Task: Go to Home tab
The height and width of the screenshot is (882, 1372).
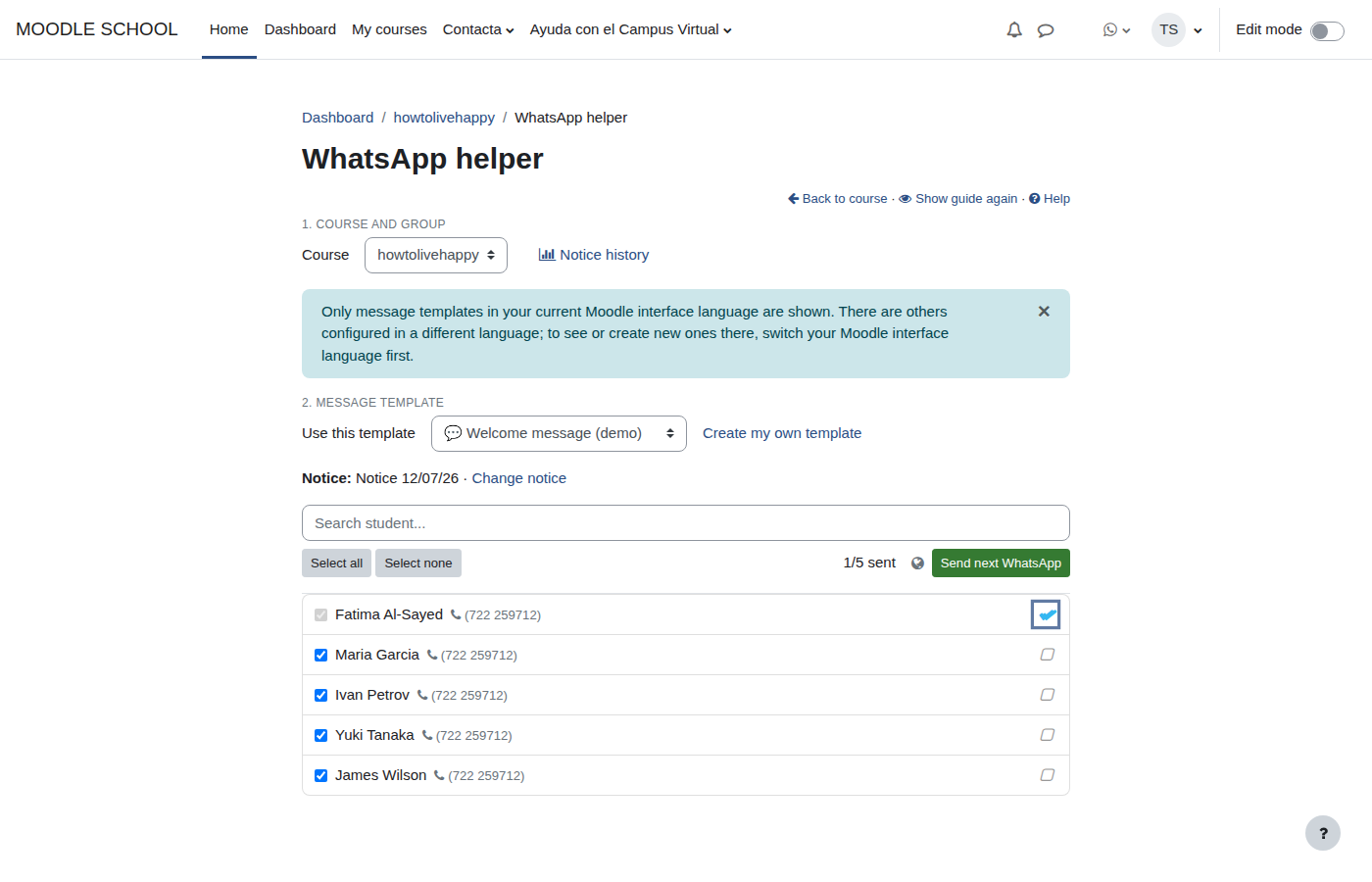Action: tap(228, 29)
